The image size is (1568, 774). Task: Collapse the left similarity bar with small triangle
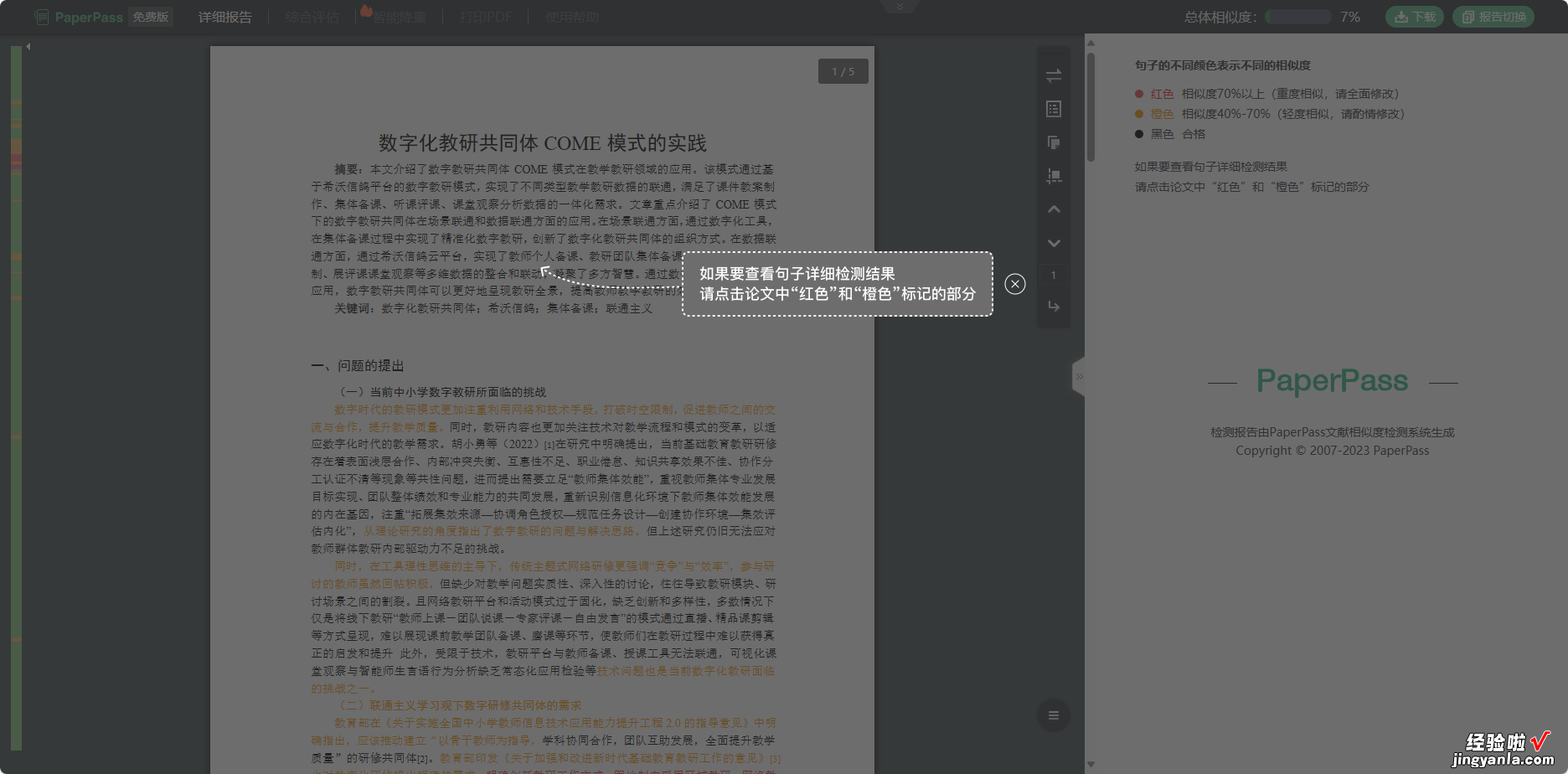28,47
